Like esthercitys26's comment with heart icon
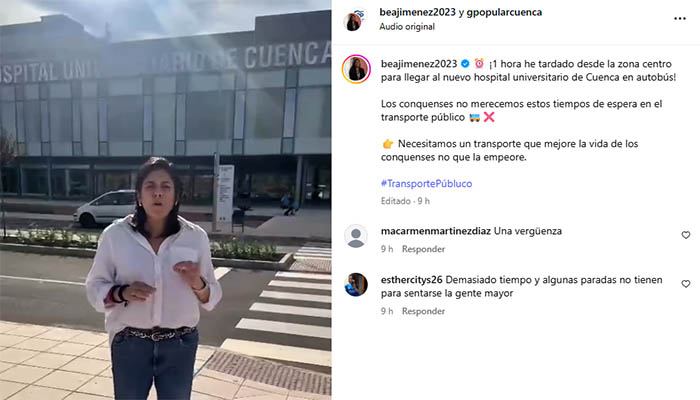This screenshot has height=400, width=700. click(x=686, y=284)
